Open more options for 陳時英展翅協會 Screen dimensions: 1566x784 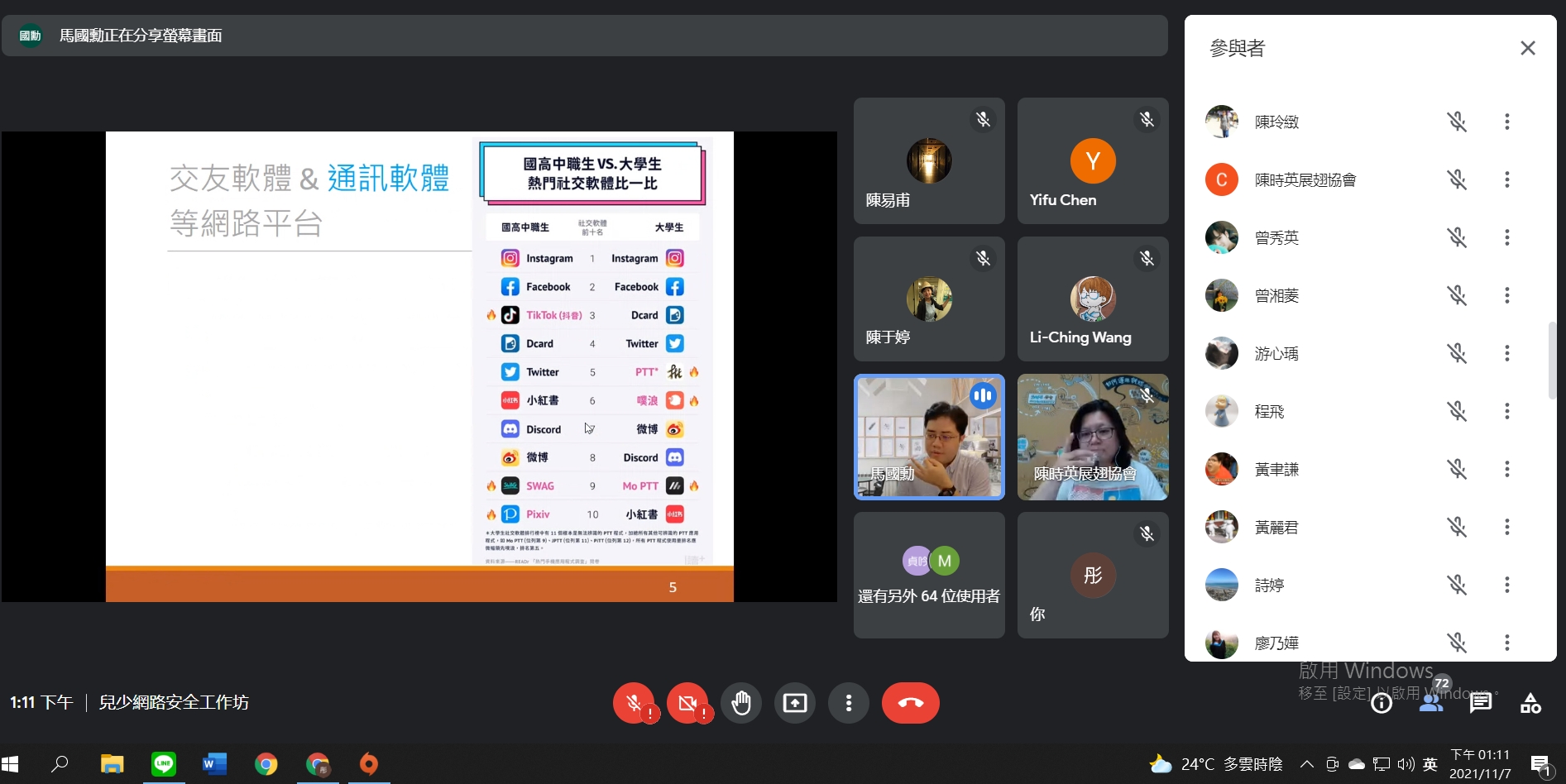tap(1507, 179)
